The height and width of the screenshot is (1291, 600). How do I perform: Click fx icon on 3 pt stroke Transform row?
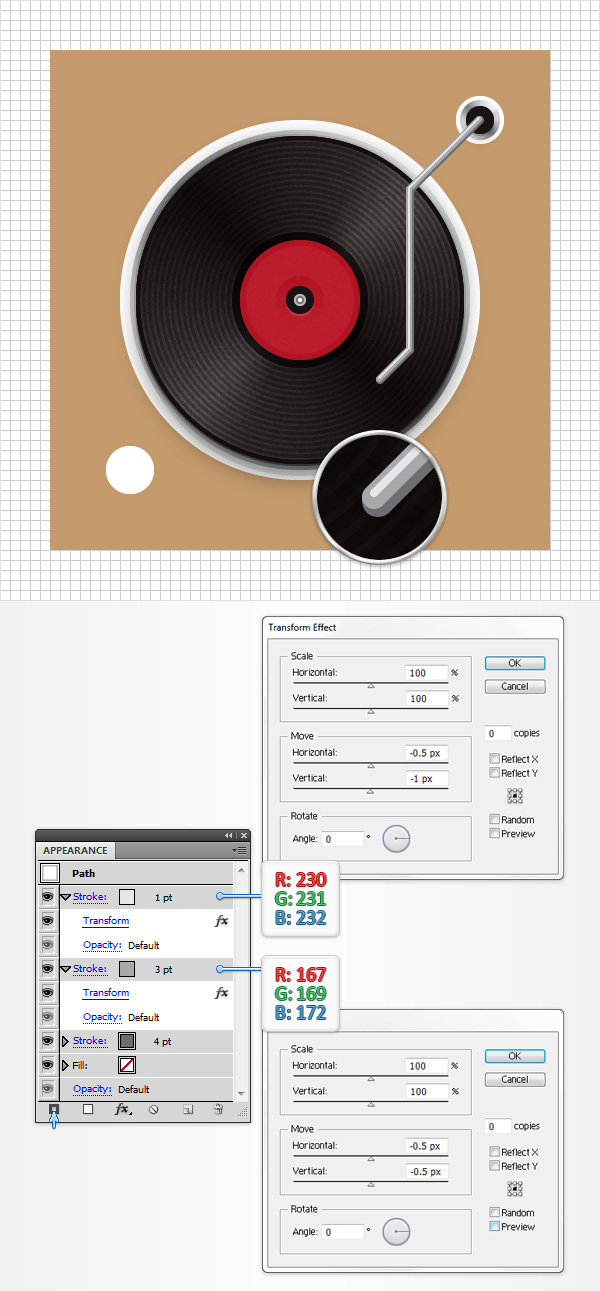tap(222, 993)
